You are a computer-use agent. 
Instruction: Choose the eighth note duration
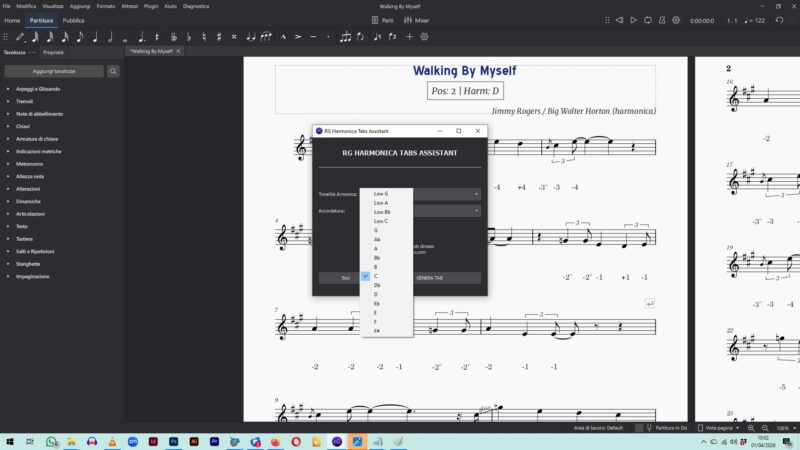[x=80, y=37]
